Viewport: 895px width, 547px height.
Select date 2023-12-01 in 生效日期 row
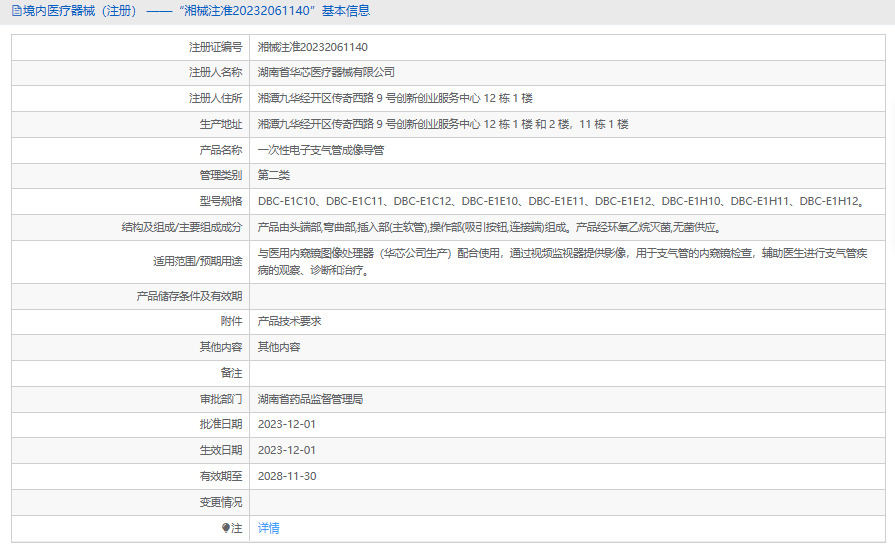pyautogui.click(x=287, y=450)
